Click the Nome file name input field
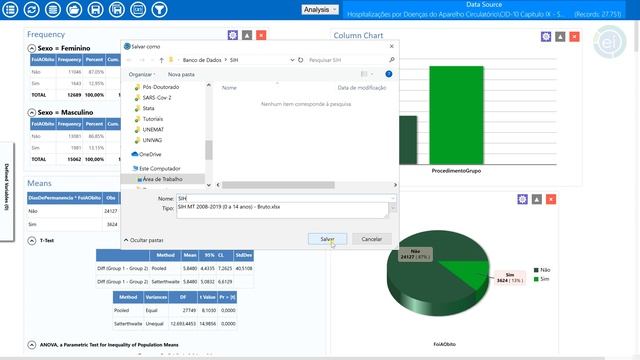The height and width of the screenshot is (360, 640). 283,198
